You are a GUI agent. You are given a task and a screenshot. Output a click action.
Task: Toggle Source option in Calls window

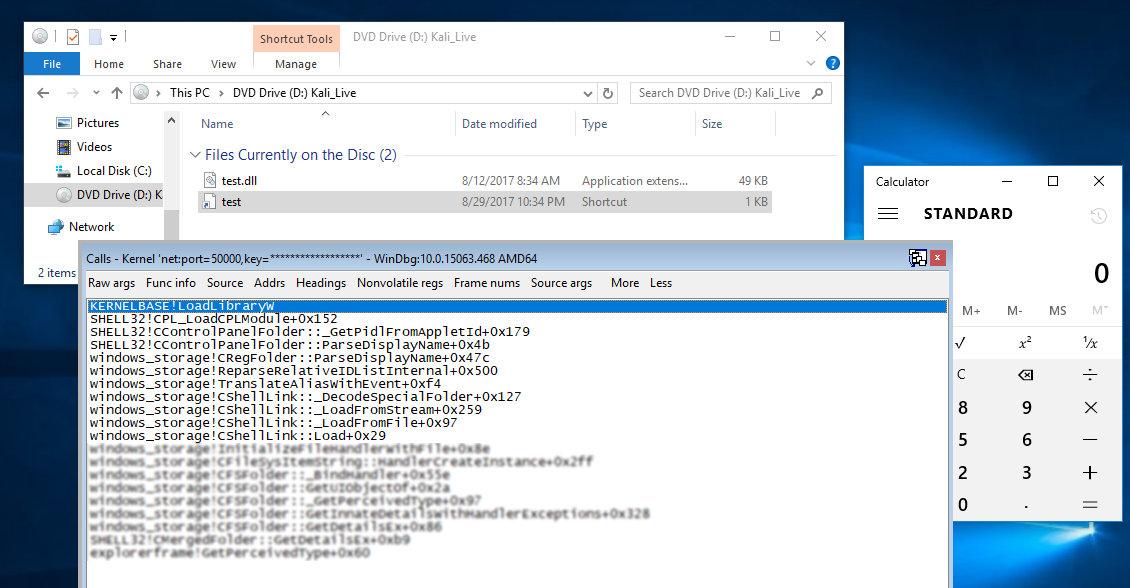pyautogui.click(x=225, y=283)
